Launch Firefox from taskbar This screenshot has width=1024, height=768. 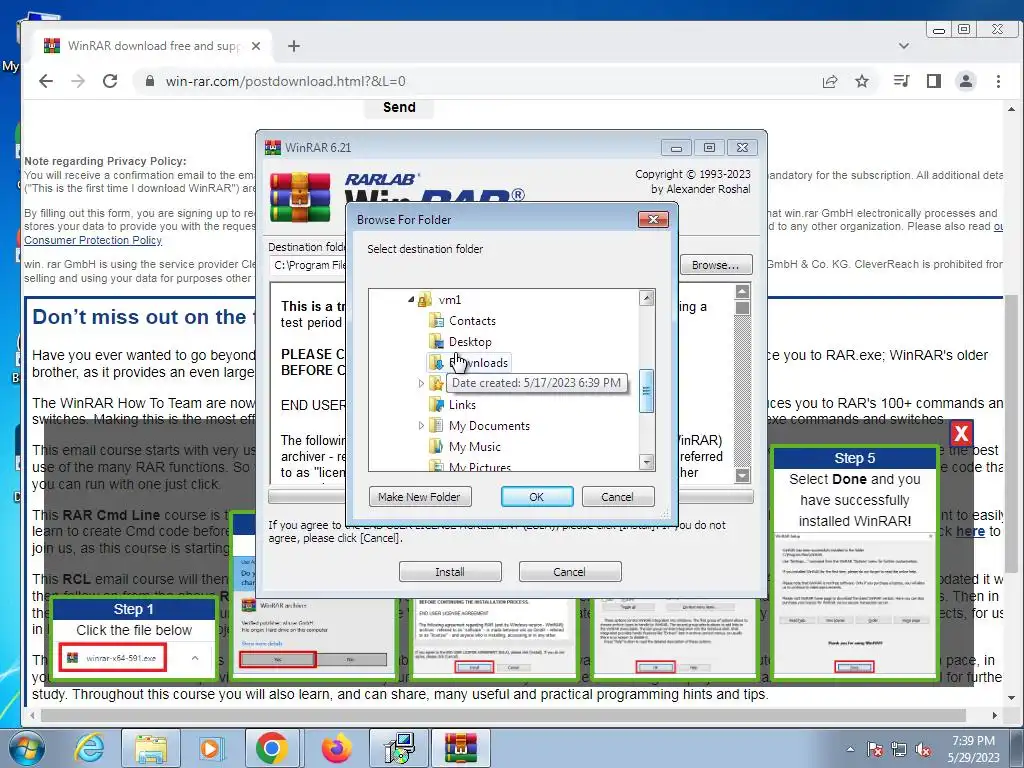(336, 748)
